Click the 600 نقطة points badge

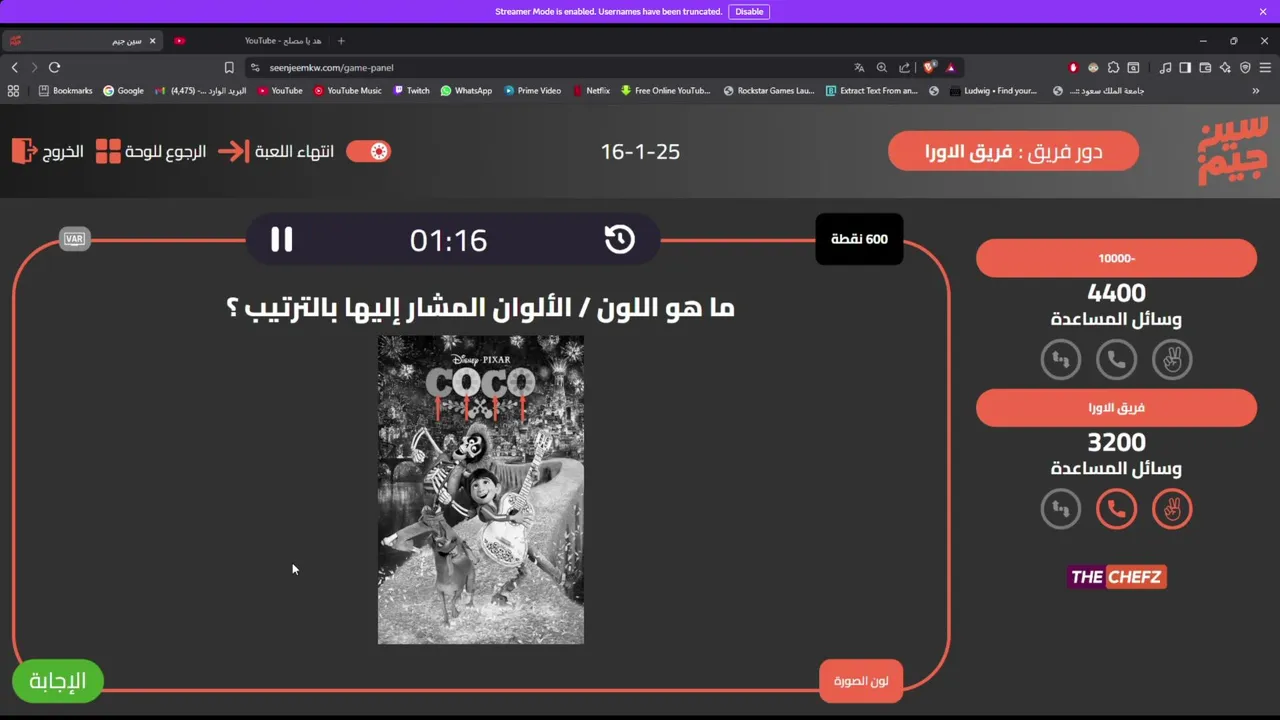[859, 239]
